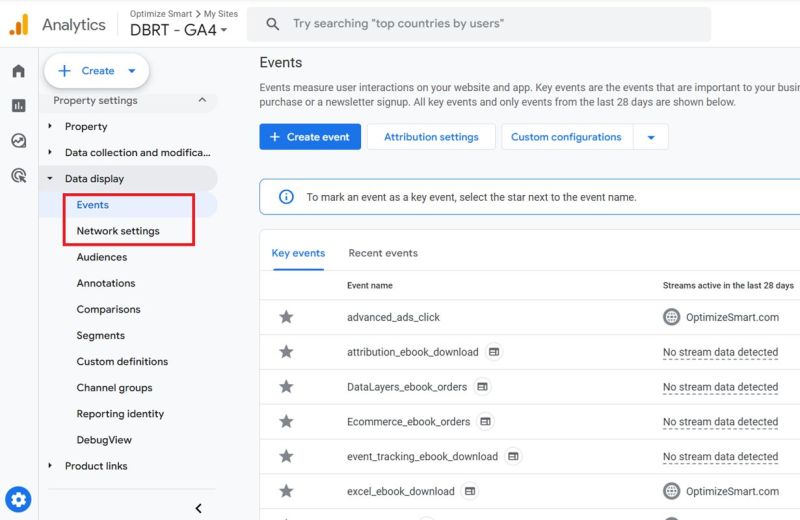The height and width of the screenshot is (520, 800).
Task: Click the Create event button
Action: coord(310,137)
